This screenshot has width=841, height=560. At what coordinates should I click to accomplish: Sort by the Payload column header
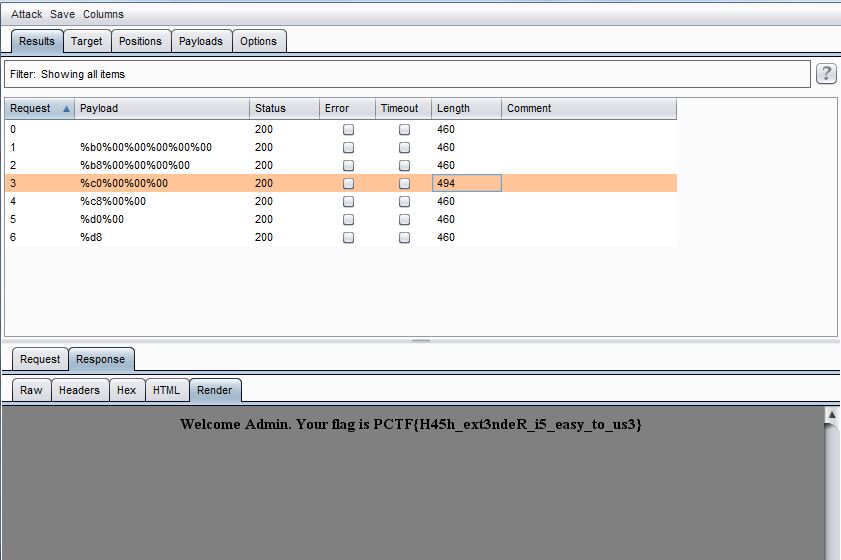(x=160, y=109)
